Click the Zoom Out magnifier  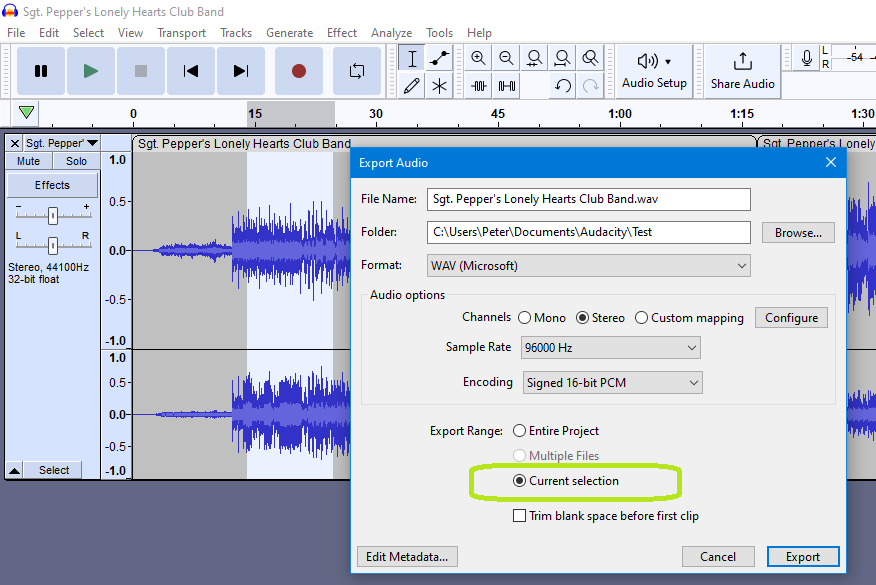tap(506, 58)
